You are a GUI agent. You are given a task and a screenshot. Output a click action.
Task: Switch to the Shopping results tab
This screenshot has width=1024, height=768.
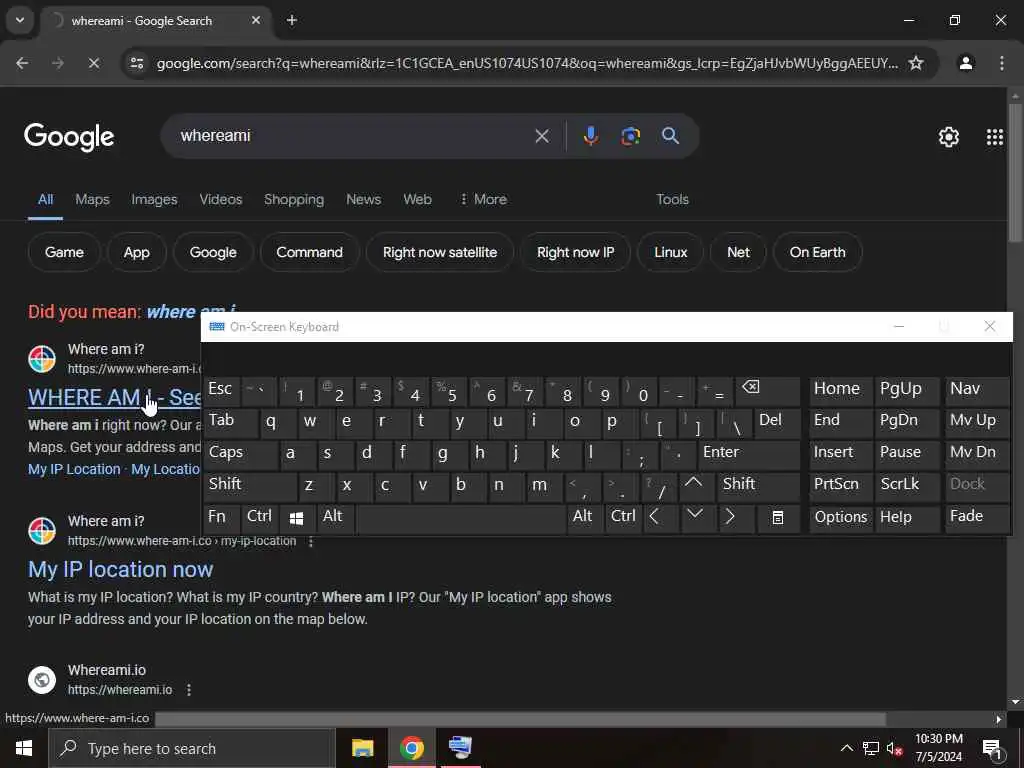[294, 199]
